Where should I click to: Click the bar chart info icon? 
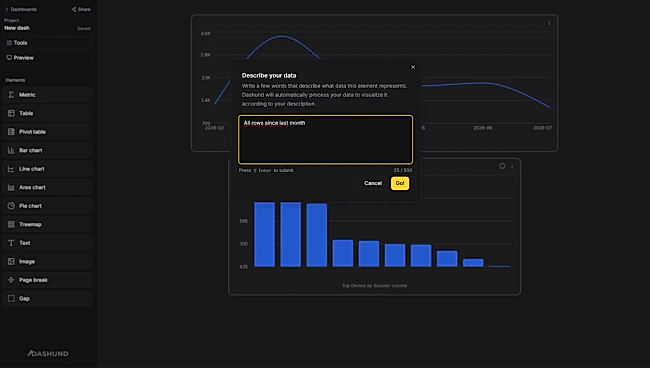pyautogui.click(x=502, y=166)
